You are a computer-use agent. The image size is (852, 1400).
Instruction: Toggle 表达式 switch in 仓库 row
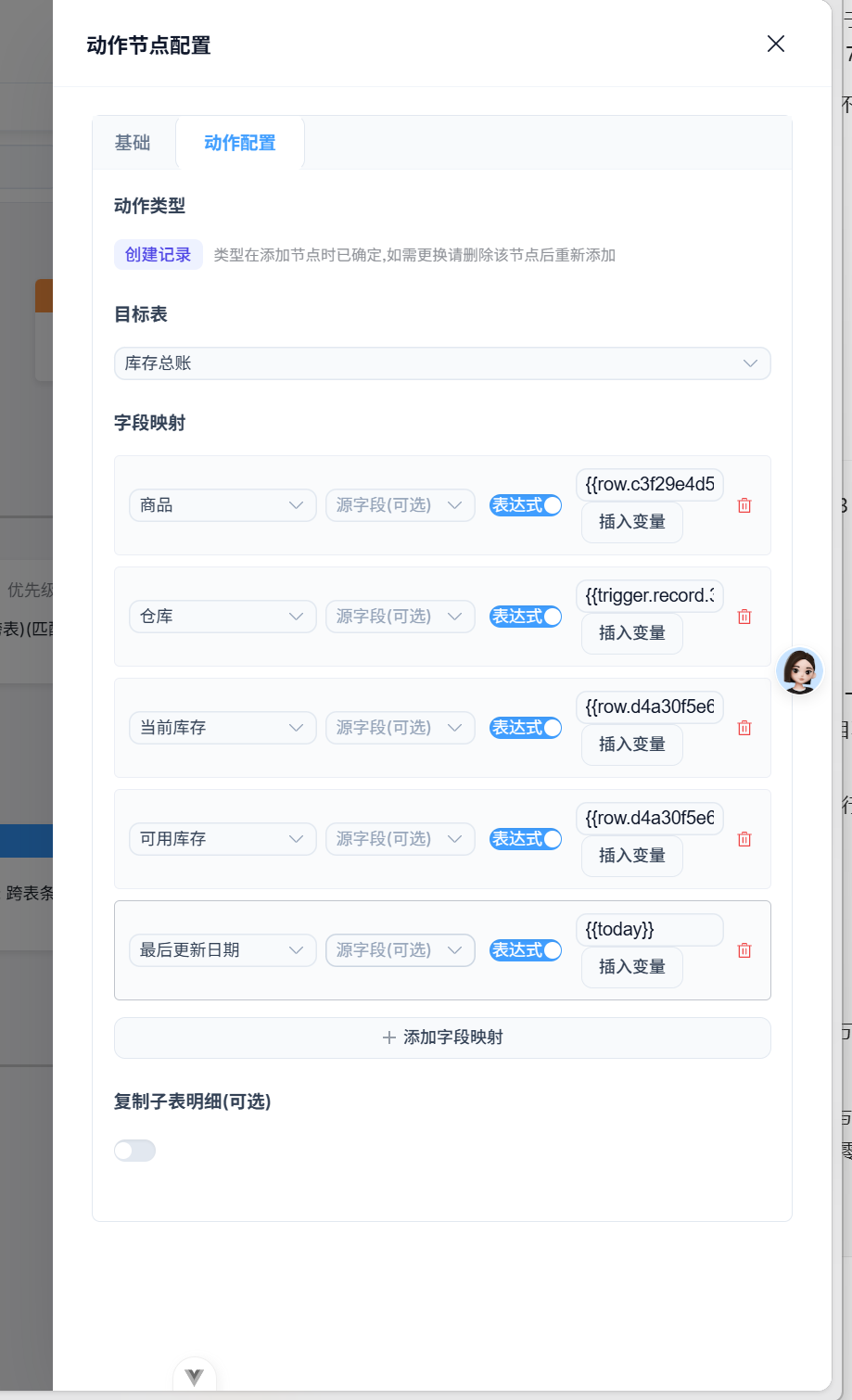(526, 617)
